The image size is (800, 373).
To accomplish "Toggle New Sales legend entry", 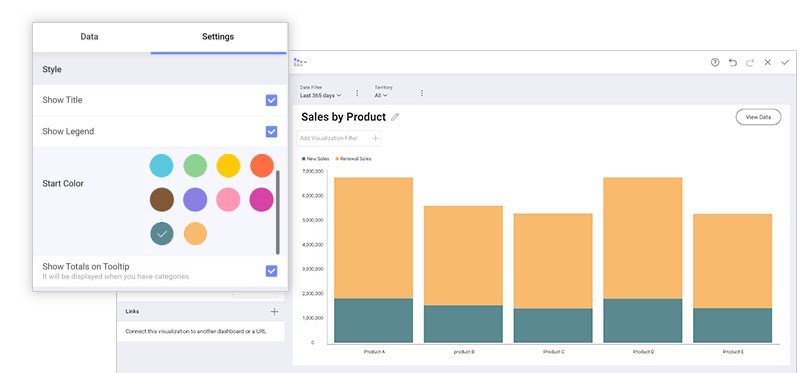I will pos(316,159).
